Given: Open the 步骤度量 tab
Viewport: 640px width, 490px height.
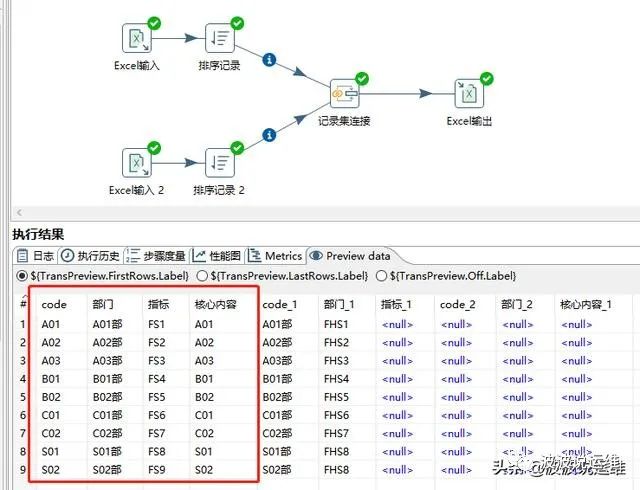Looking at the screenshot, I should tap(156, 256).
